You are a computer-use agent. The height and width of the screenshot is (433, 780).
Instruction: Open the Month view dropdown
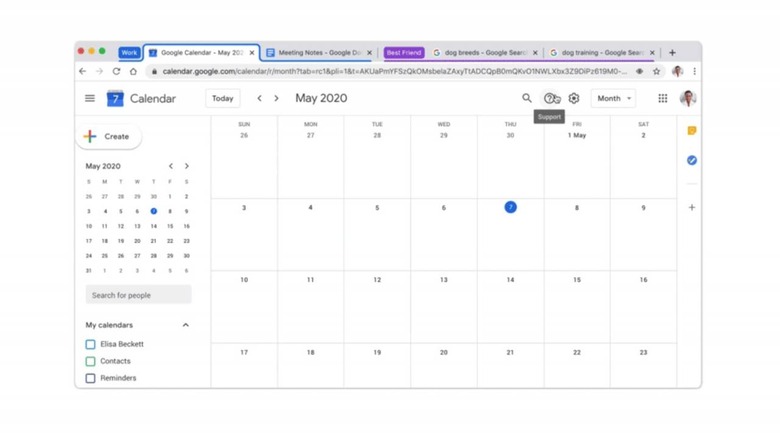pos(613,98)
